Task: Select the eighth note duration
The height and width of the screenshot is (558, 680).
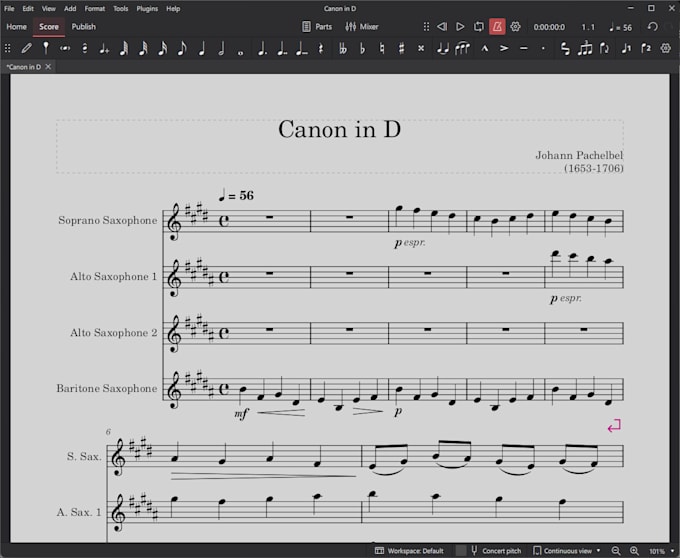Action: 182,49
